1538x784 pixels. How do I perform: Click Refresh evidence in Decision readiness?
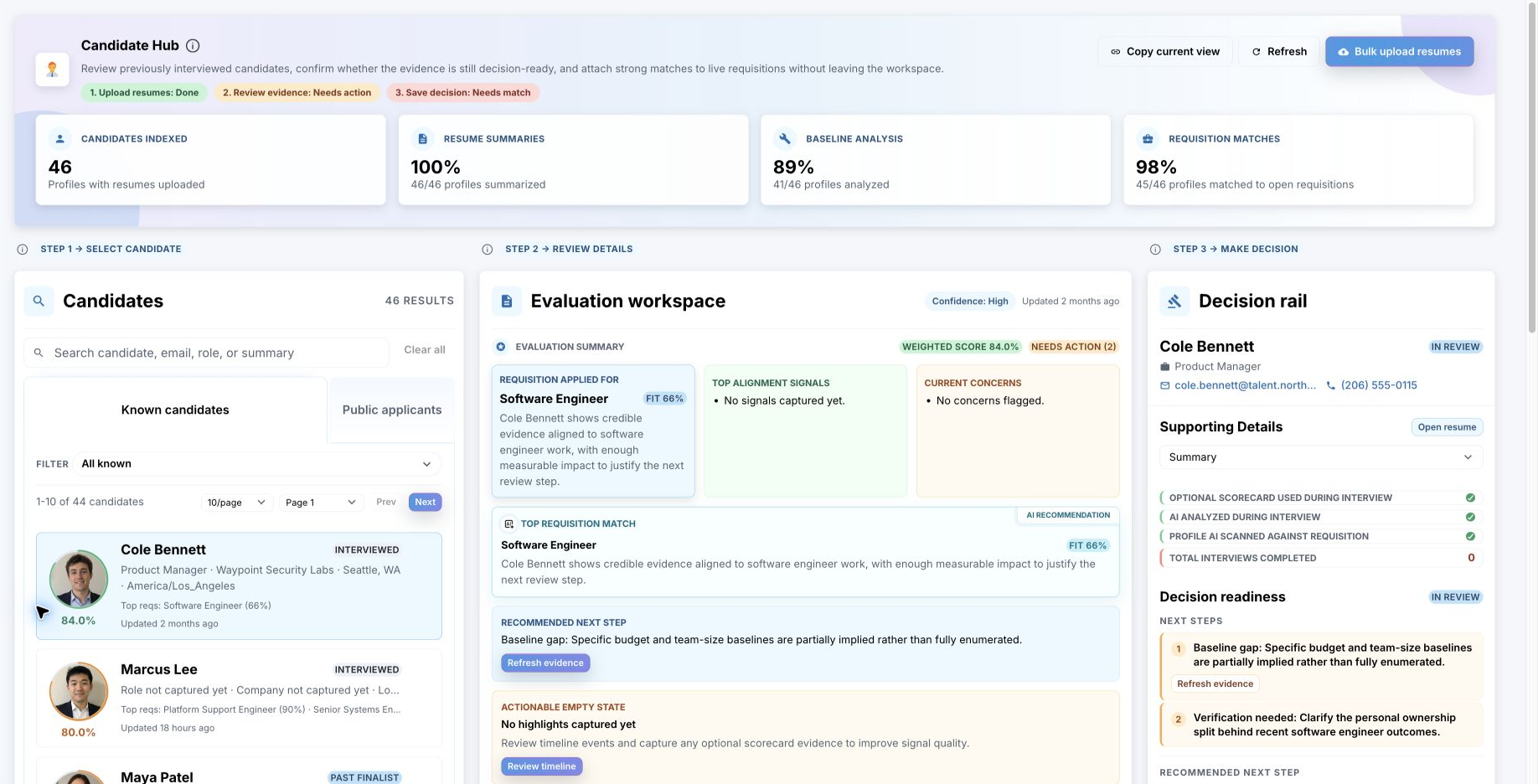(x=1215, y=683)
